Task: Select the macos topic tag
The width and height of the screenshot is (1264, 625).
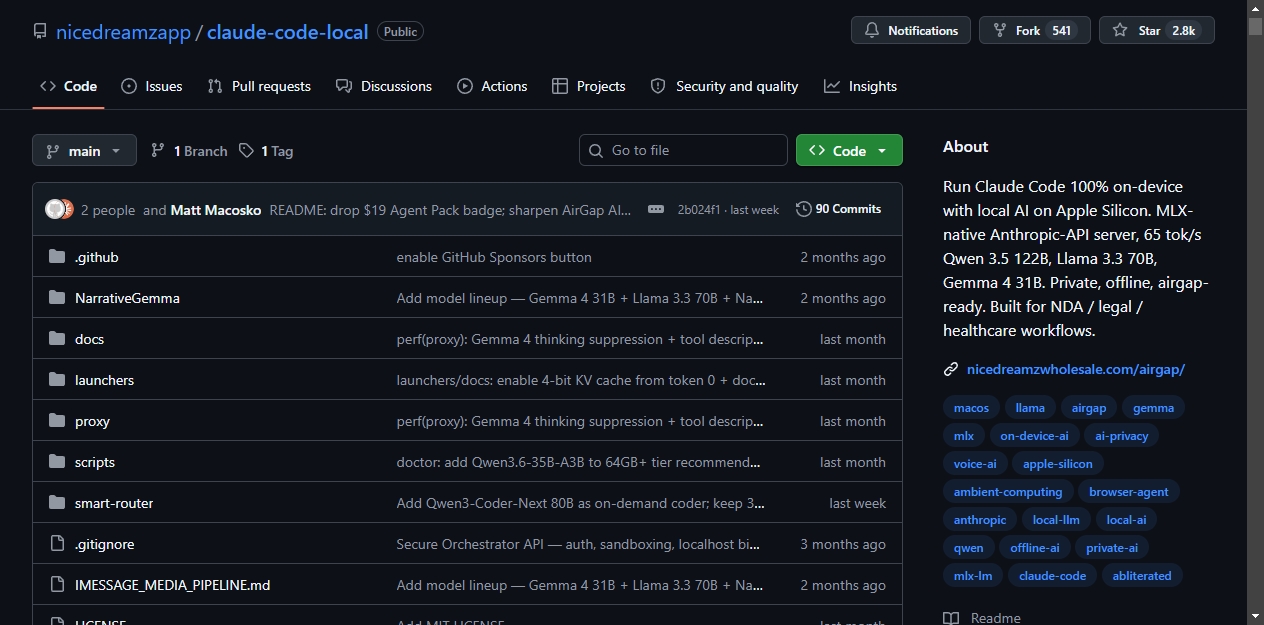Action: click(x=971, y=408)
